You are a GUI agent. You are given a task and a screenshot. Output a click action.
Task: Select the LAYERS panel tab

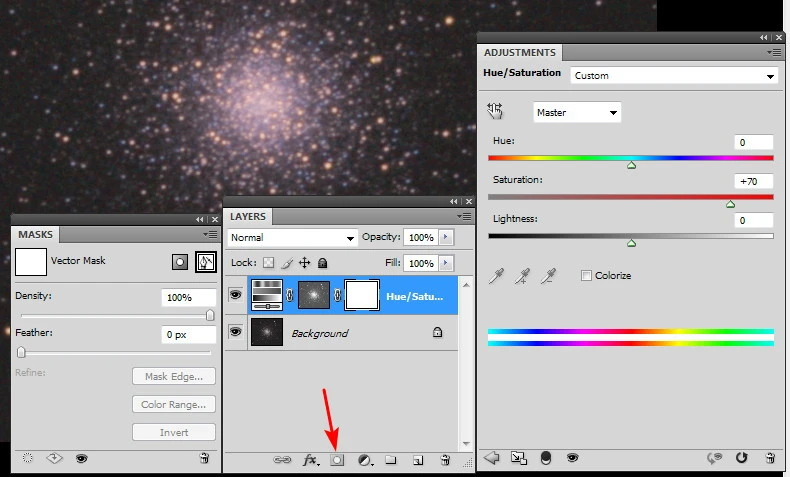[x=248, y=216]
